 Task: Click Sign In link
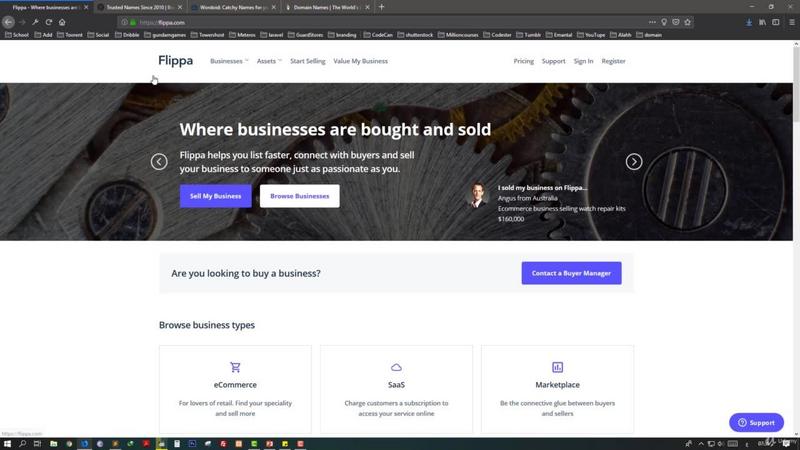pos(583,61)
